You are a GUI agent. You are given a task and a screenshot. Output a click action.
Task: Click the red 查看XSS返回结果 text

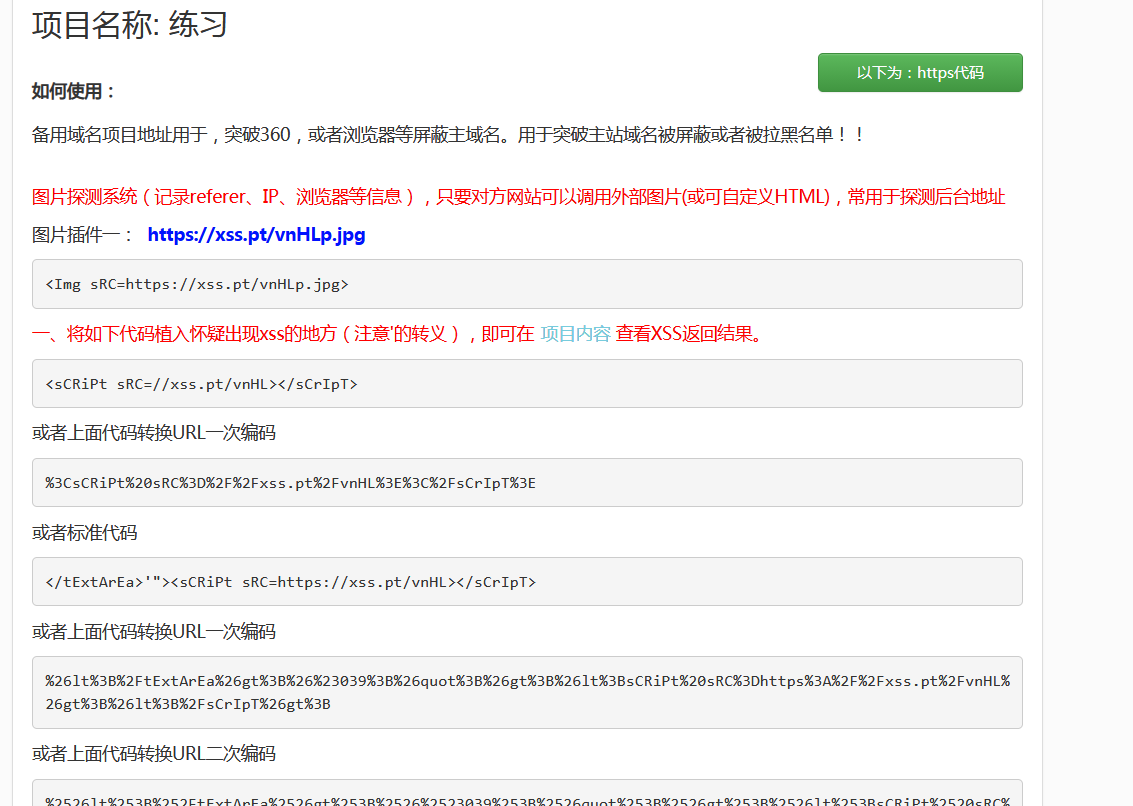pyautogui.click(x=689, y=334)
